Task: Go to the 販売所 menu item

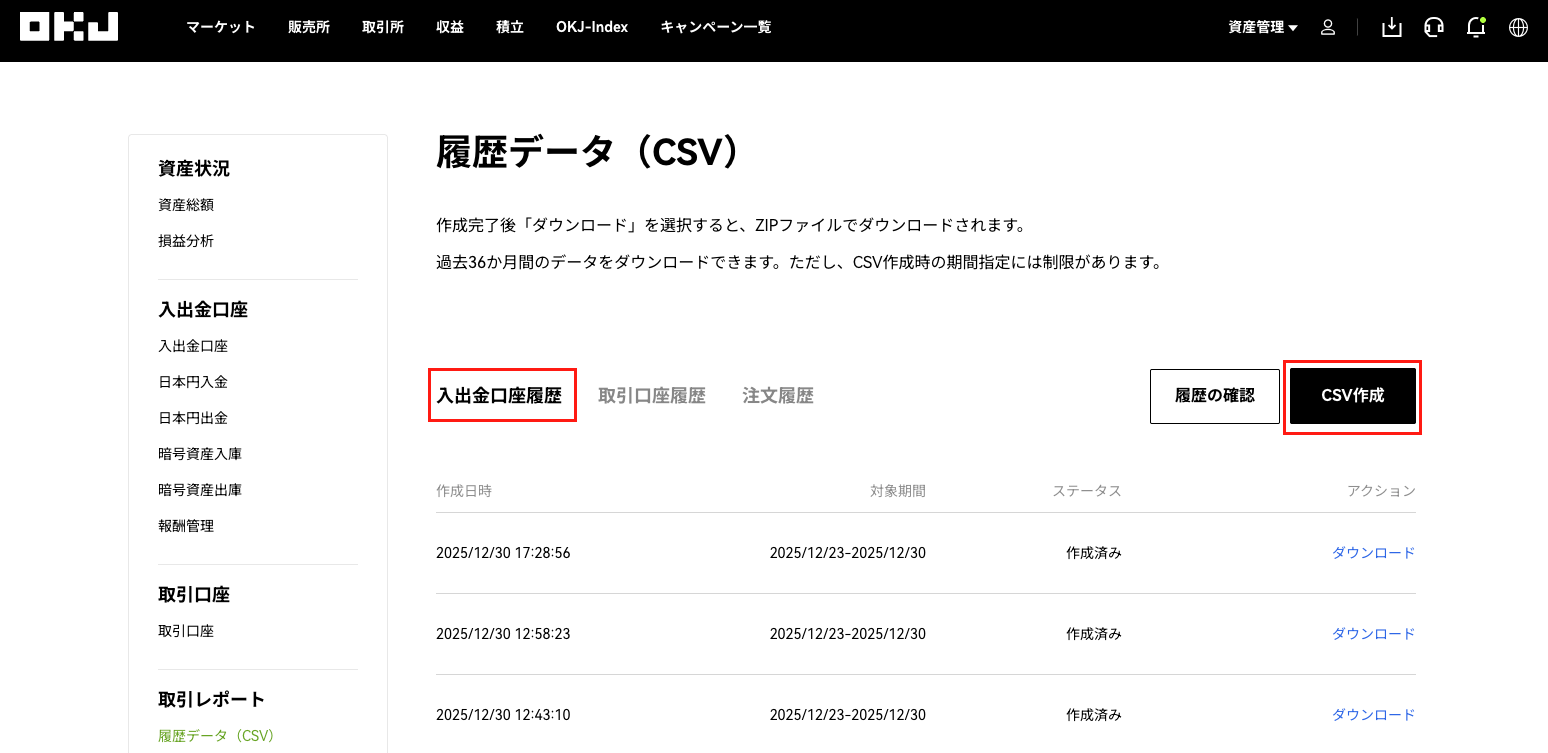Action: click(x=309, y=27)
